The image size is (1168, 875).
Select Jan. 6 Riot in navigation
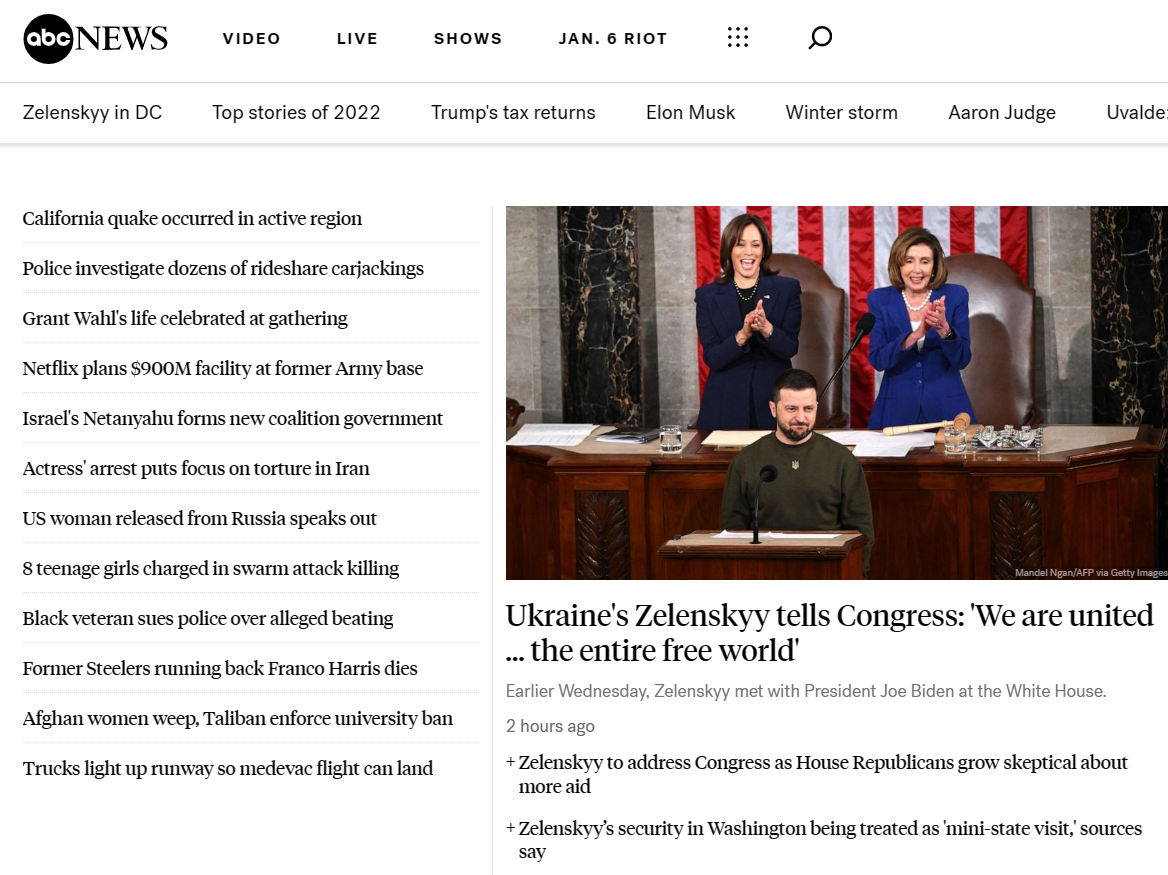pos(612,39)
